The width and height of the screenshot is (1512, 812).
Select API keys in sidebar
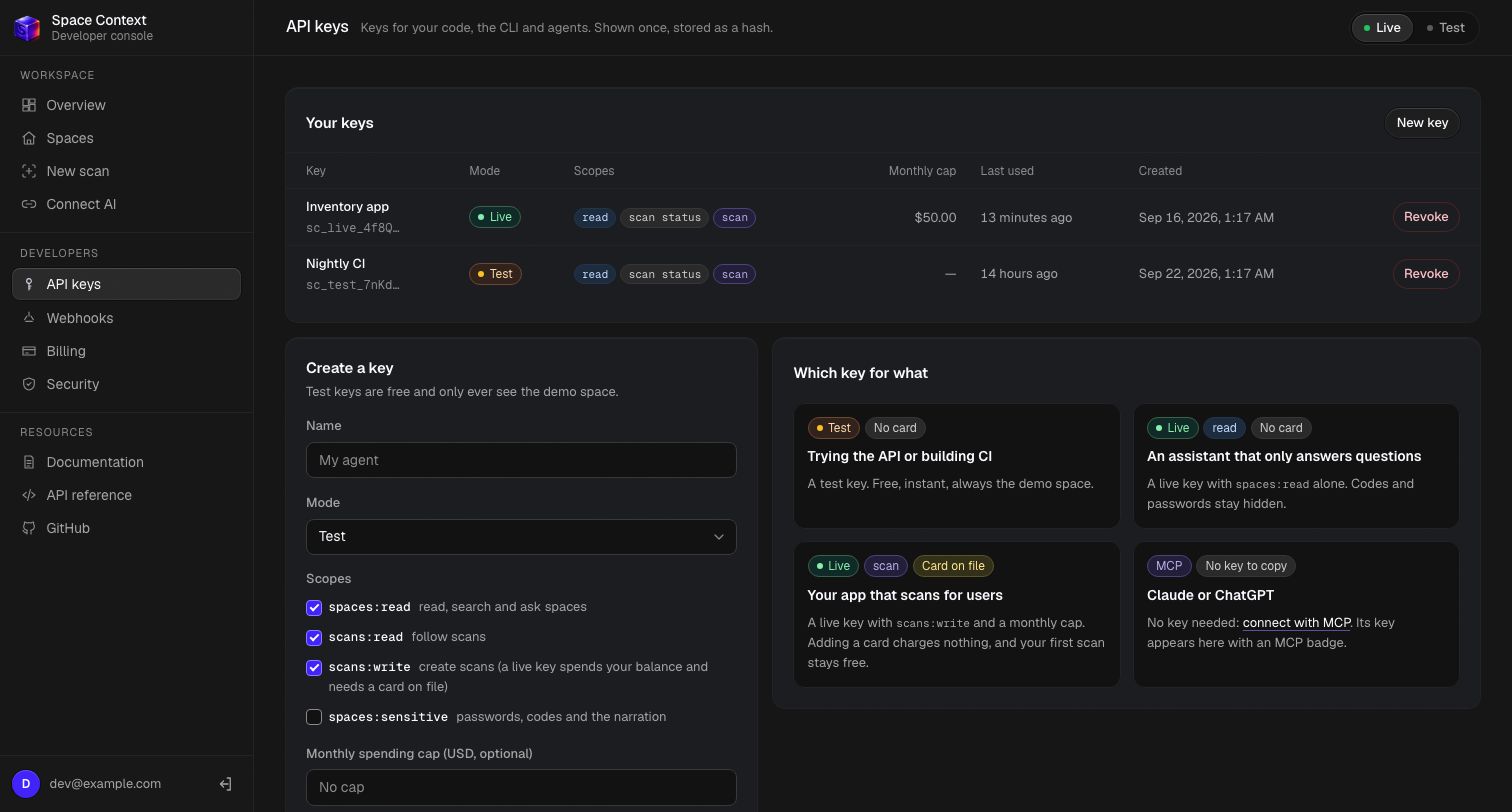126,284
